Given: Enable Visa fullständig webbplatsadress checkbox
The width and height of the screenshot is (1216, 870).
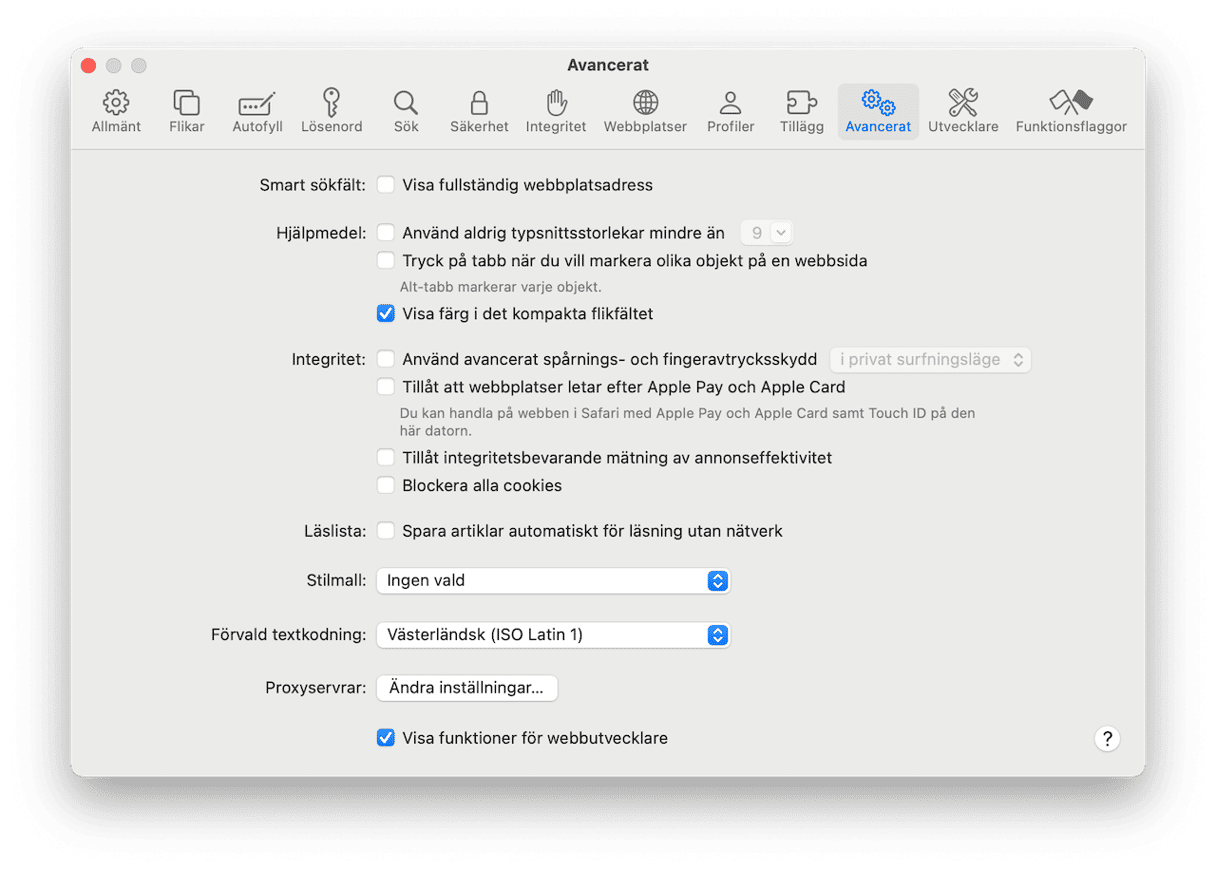Looking at the screenshot, I should (386, 185).
